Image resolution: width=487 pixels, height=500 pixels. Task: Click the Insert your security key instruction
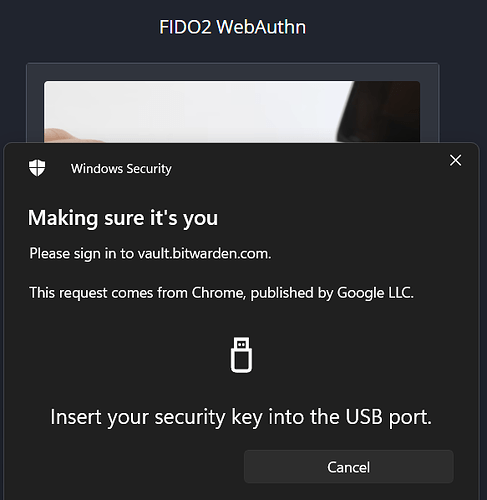pos(241,417)
